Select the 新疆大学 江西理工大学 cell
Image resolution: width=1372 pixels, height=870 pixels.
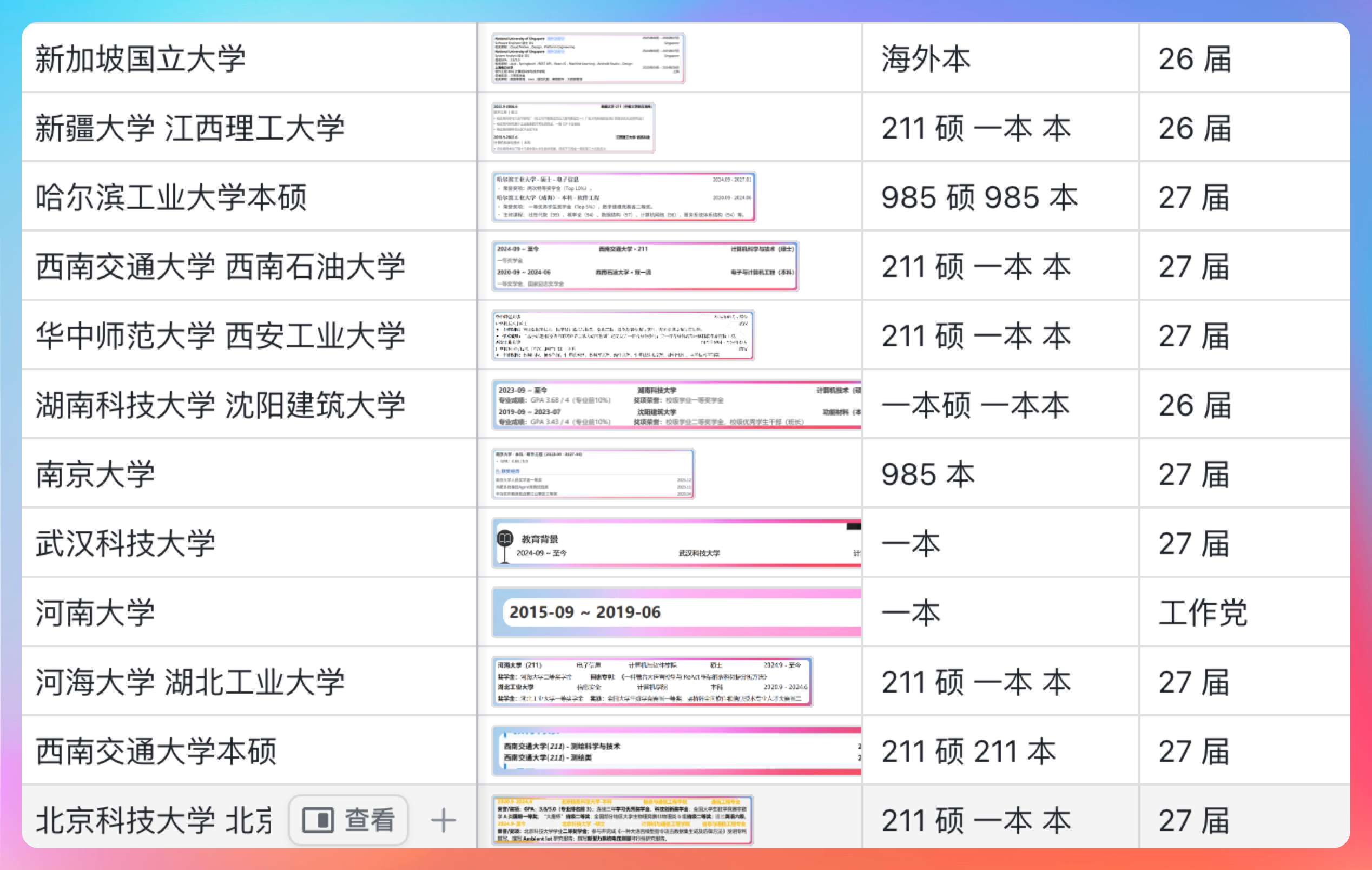[x=190, y=128]
